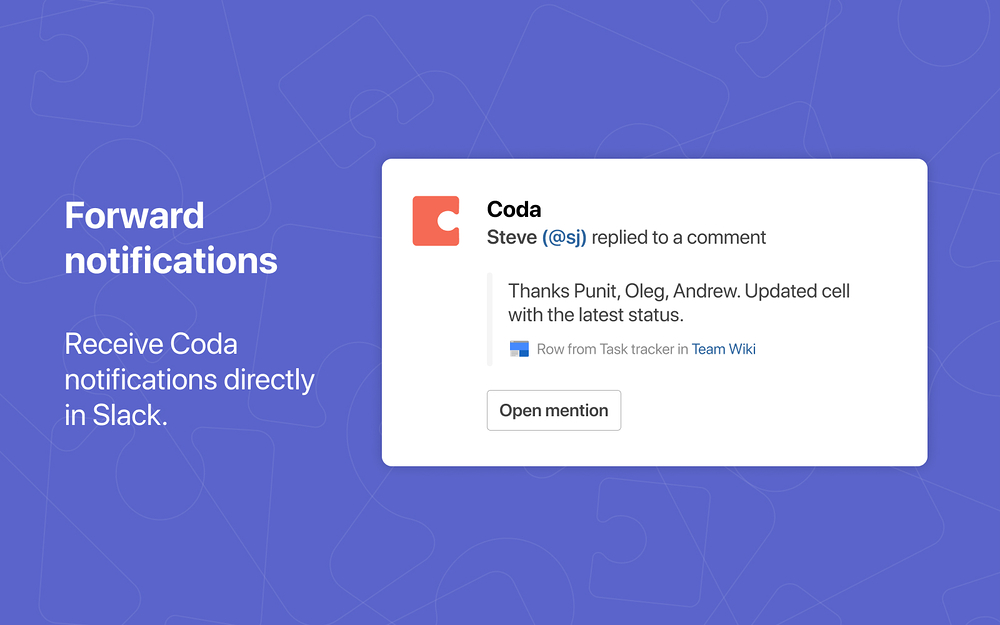
Task: Click the "replied to a comment" text
Action: pyautogui.click(x=679, y=237)
